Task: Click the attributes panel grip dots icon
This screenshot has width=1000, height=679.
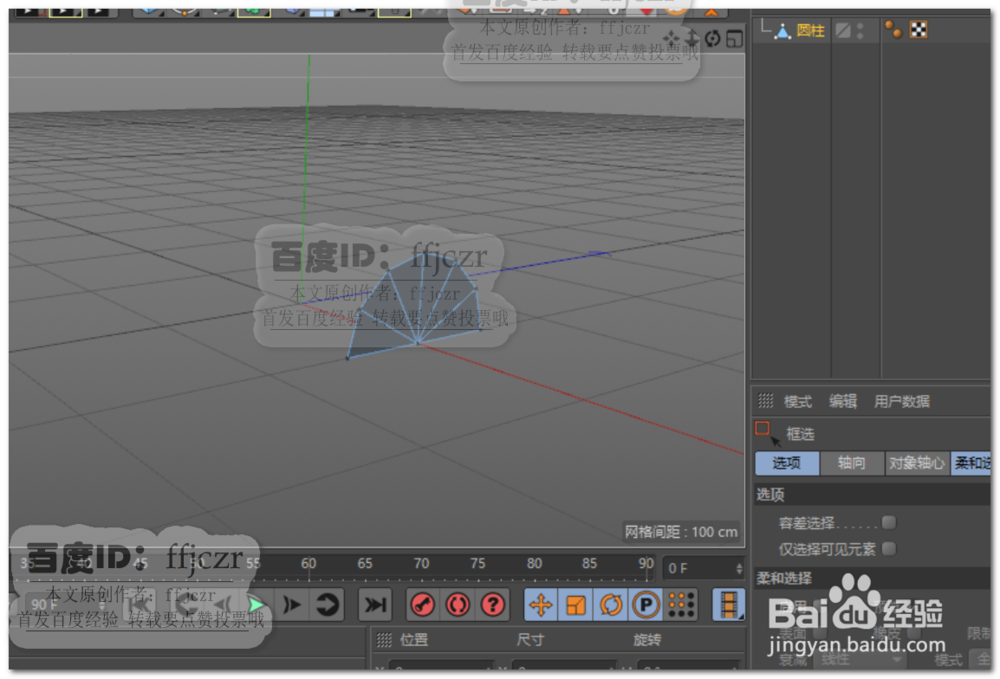Action: 765,401
